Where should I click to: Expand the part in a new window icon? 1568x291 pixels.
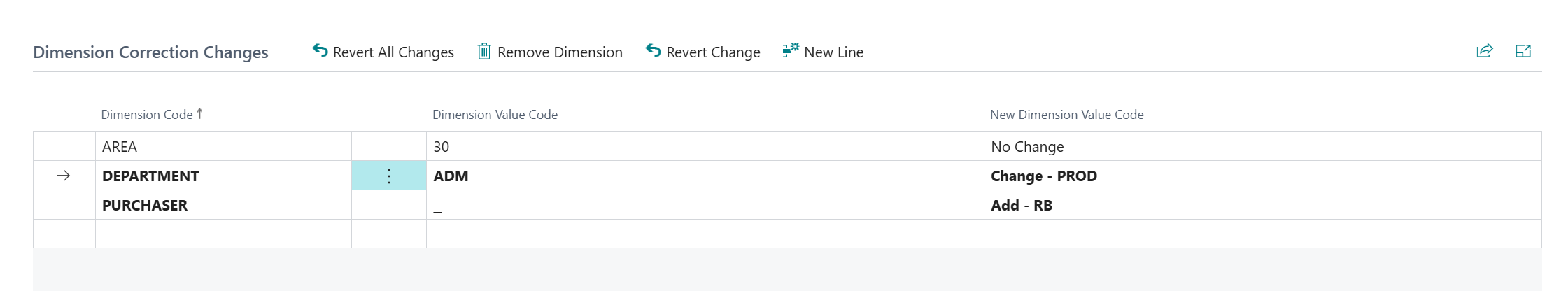1523,51
